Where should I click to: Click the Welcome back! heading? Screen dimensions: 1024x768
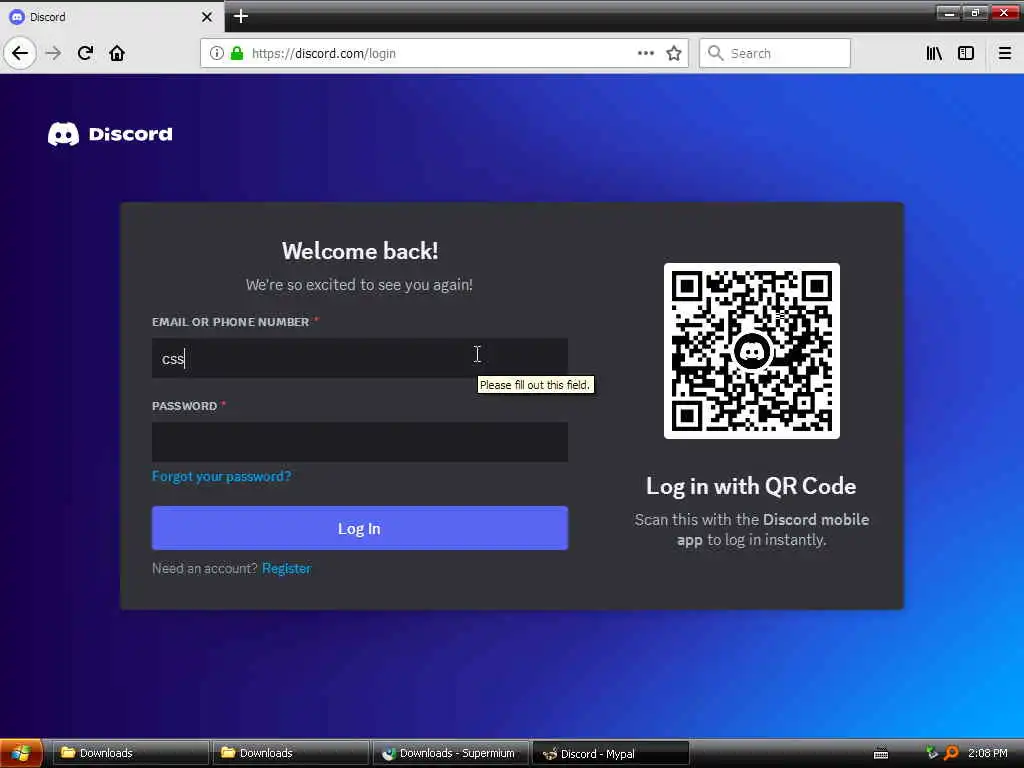click(x=360, y=251)
